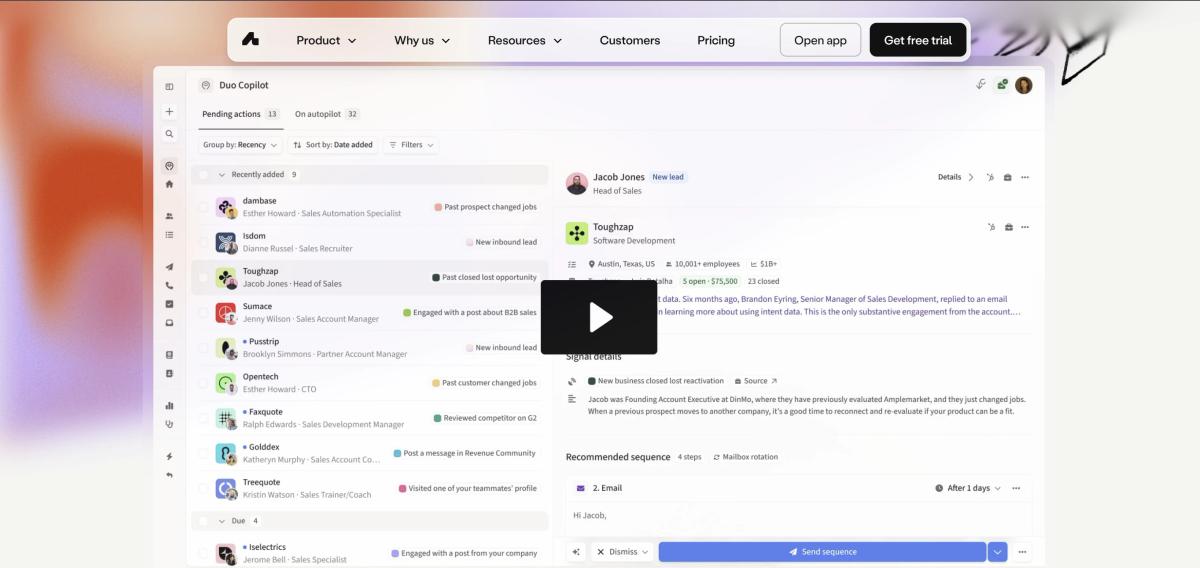
Task: Tick the checkbox for the Golddex row
Action: [x=204, y=453]
